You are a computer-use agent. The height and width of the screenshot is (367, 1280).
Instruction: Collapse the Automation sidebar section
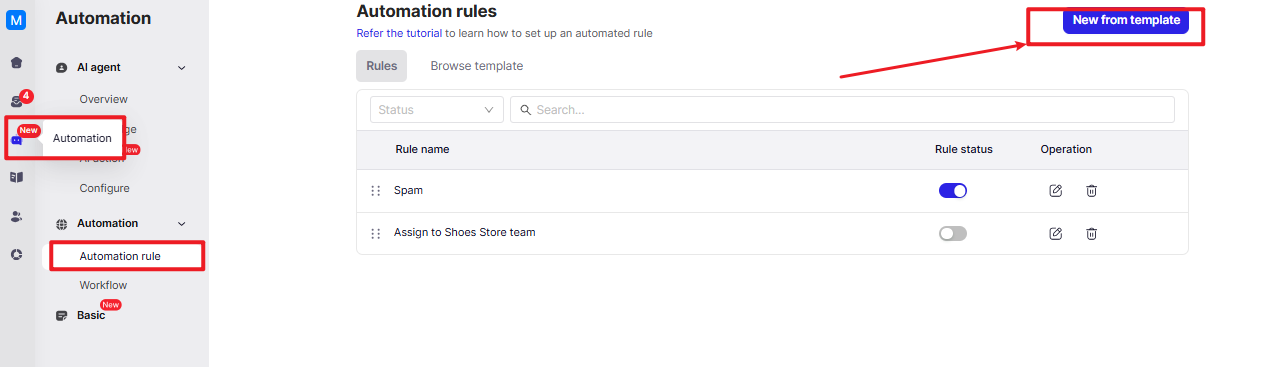pyautogui.click(x=181, y=224)
